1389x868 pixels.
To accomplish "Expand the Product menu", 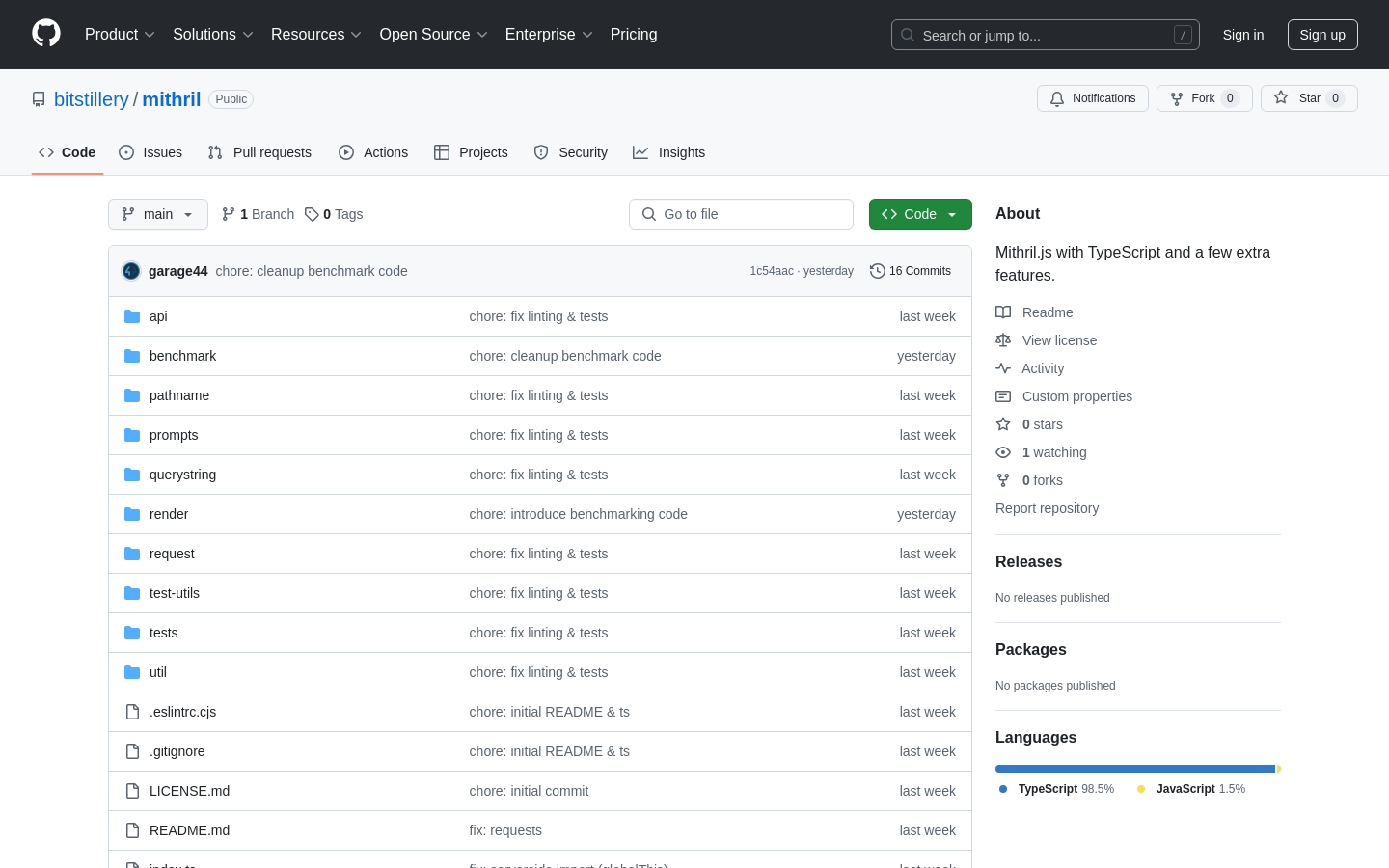I will pos(120,35).
